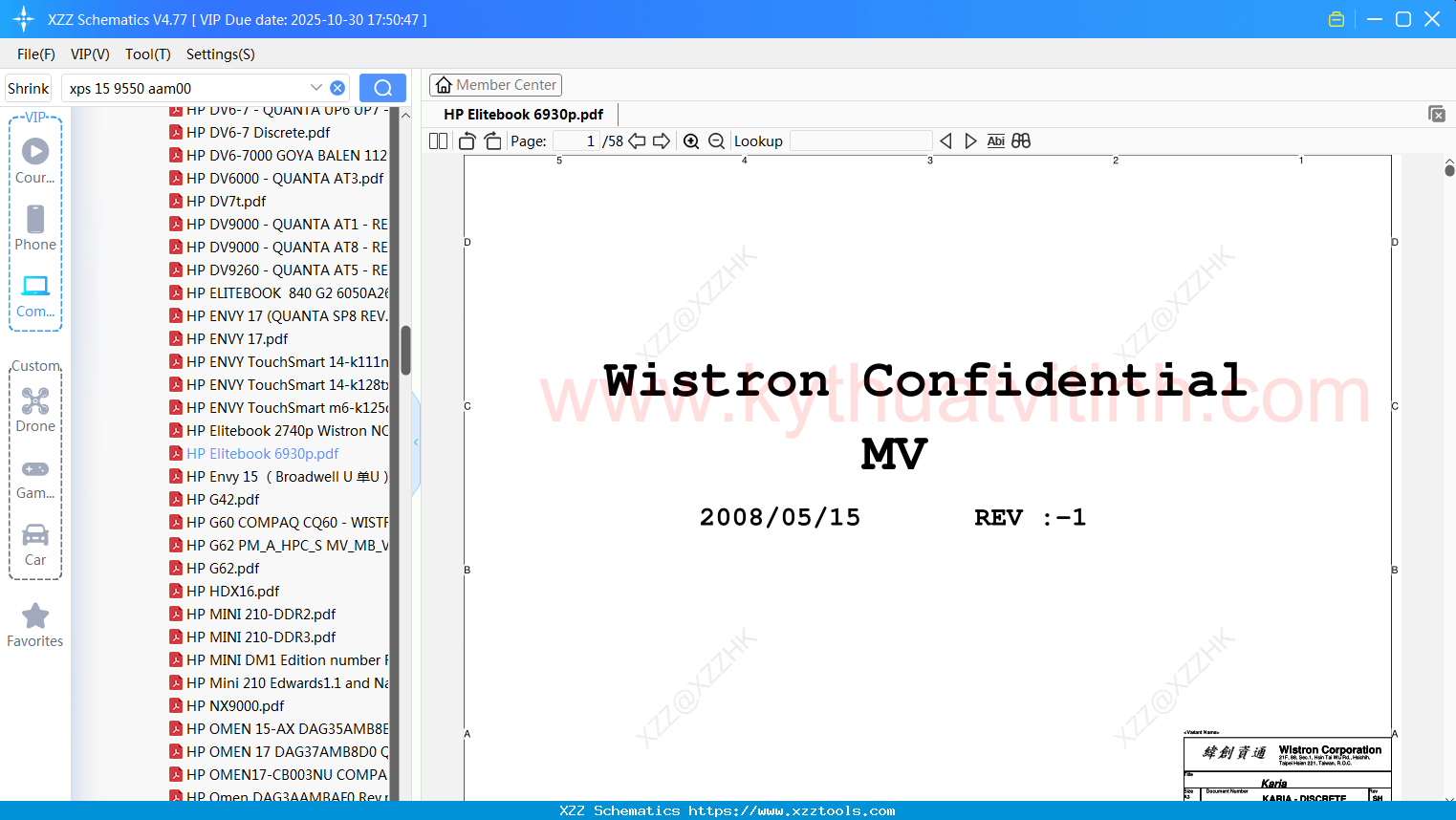Image resolution: width=1456 pixels, height=820 pixels.
Task: Click the Shrink button
Action: pos(28,88)
